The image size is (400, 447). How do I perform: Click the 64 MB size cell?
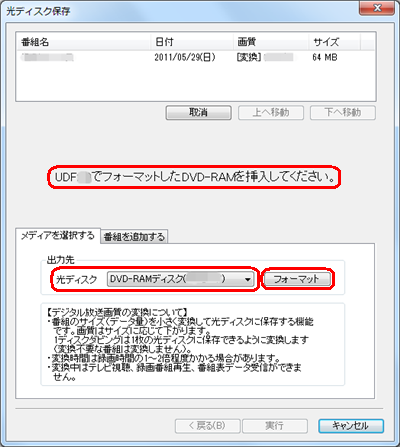pos(325,57)
